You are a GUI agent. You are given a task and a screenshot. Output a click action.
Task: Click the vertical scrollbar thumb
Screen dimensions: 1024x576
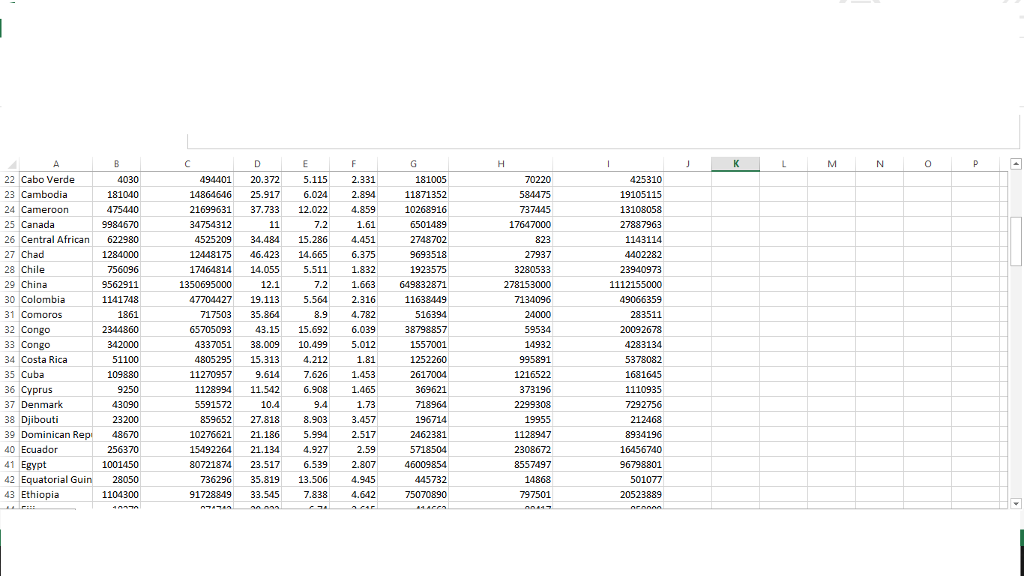pos(1016,241)
